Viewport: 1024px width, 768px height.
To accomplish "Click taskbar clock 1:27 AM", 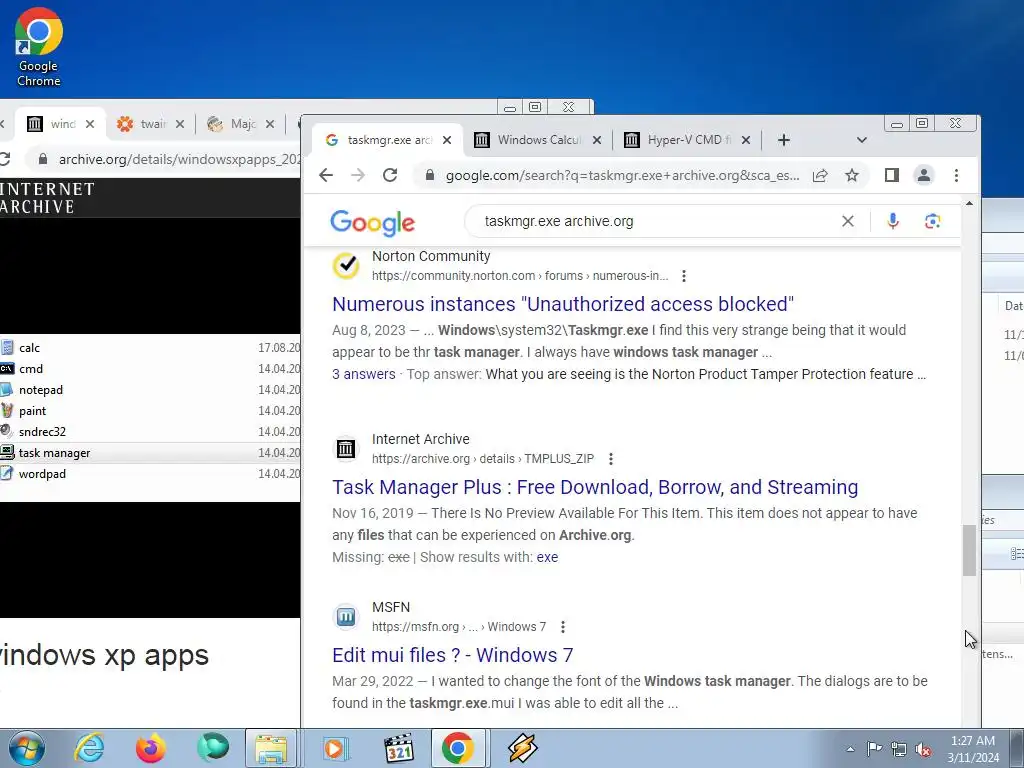I will tap(973, 749).
